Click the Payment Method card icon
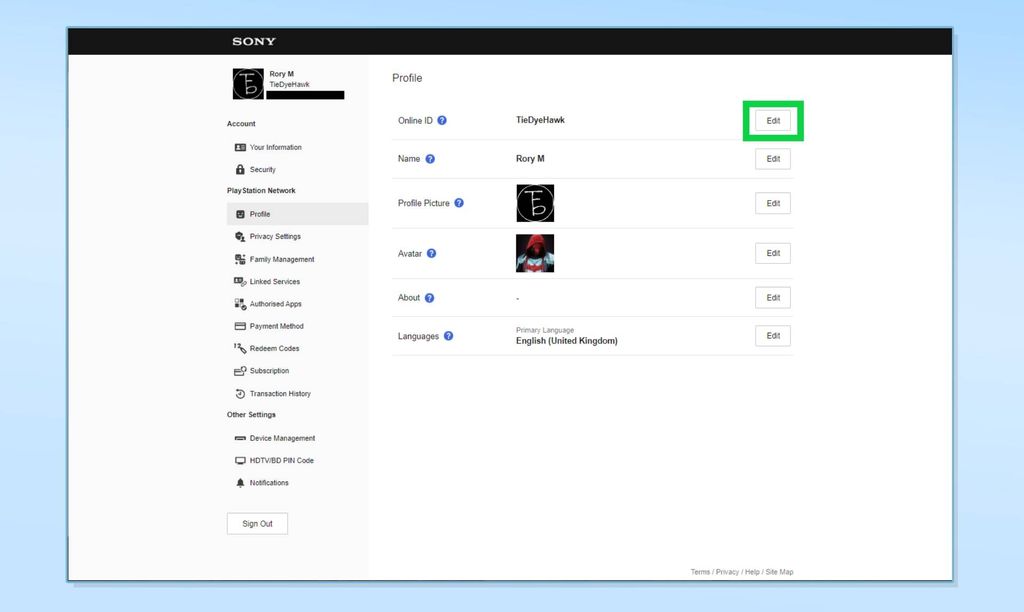 240,326
